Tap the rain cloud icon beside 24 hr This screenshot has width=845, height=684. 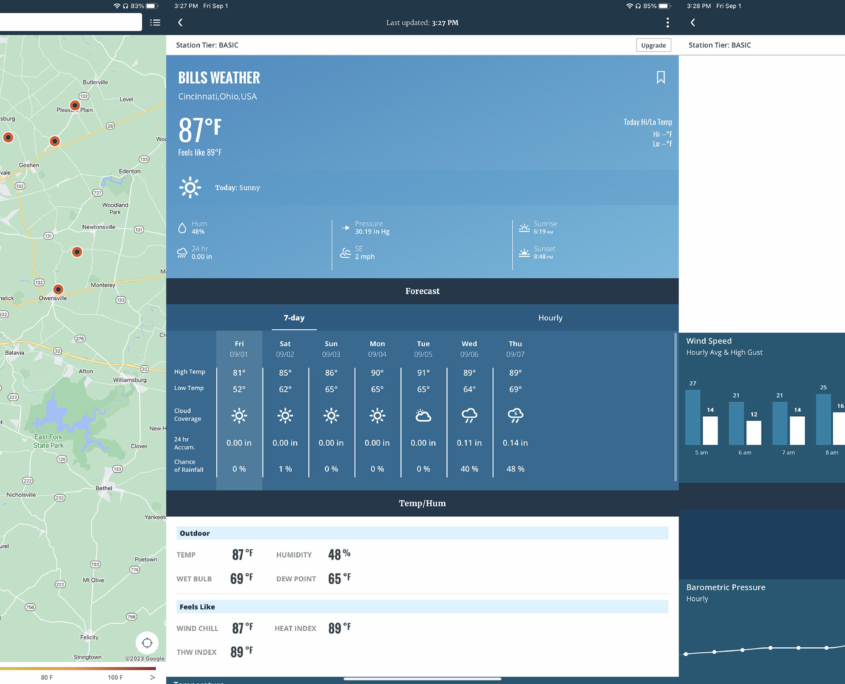184,252
